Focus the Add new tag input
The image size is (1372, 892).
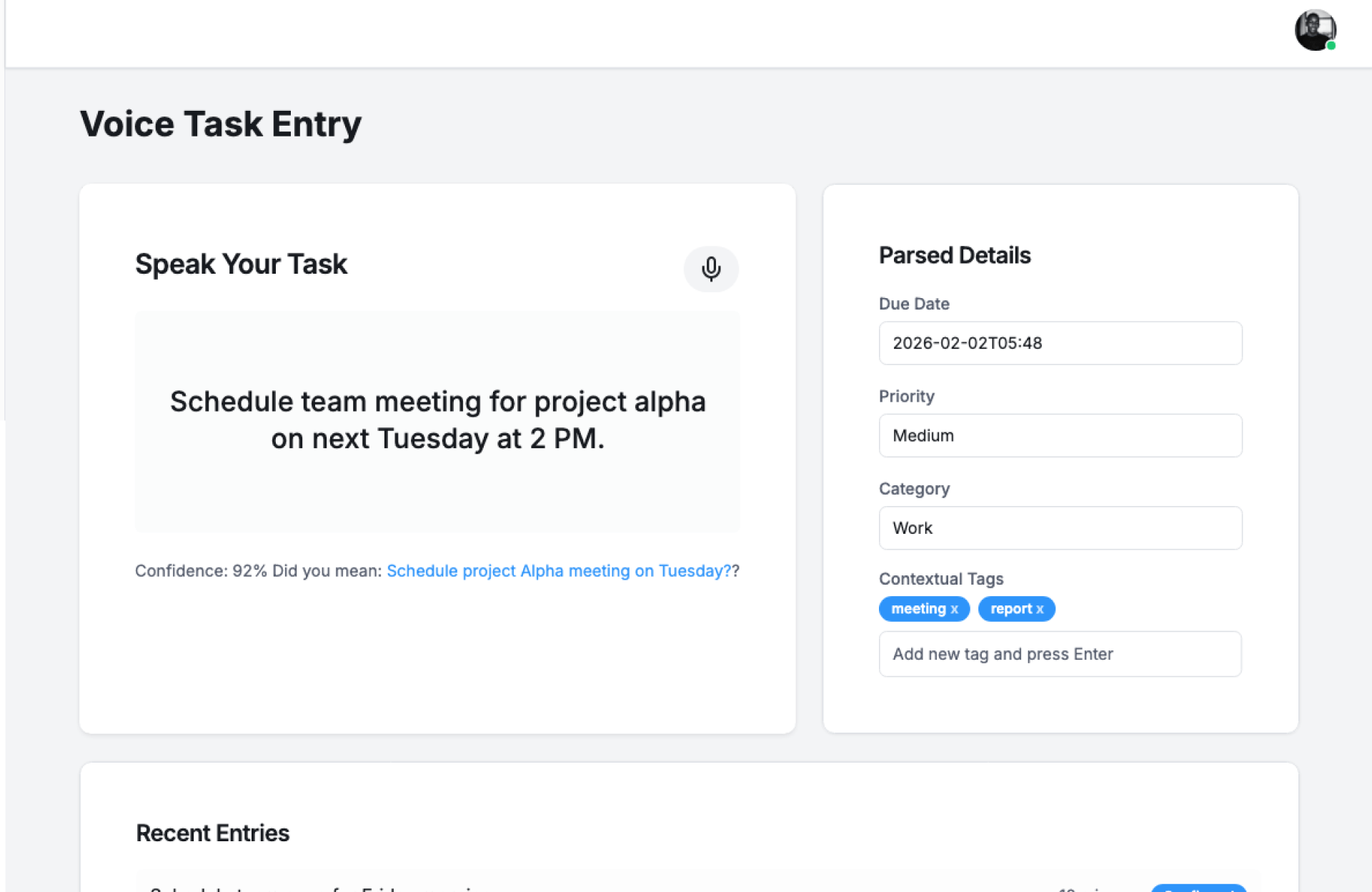coord(1060,654)
